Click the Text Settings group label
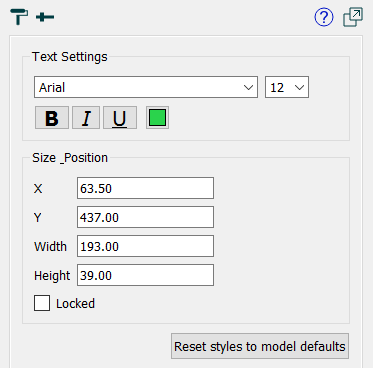The width and height of the screenshot is (373, 368). tap(70, 57)
